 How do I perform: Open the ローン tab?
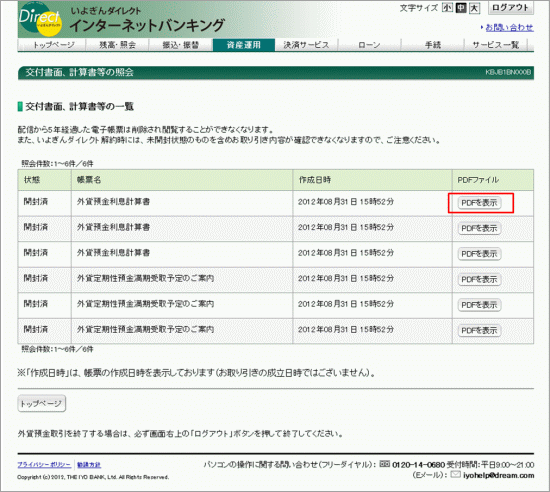point(370,45)
